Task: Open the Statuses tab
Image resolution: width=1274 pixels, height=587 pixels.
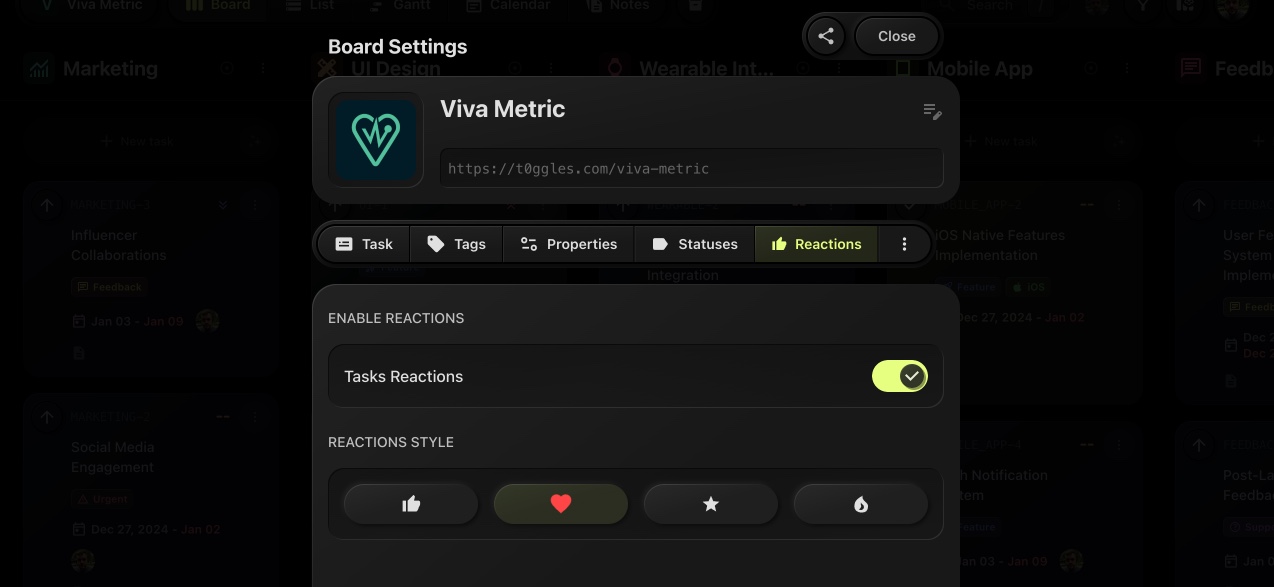Action: pyautogui.click(x=694, y=244)
